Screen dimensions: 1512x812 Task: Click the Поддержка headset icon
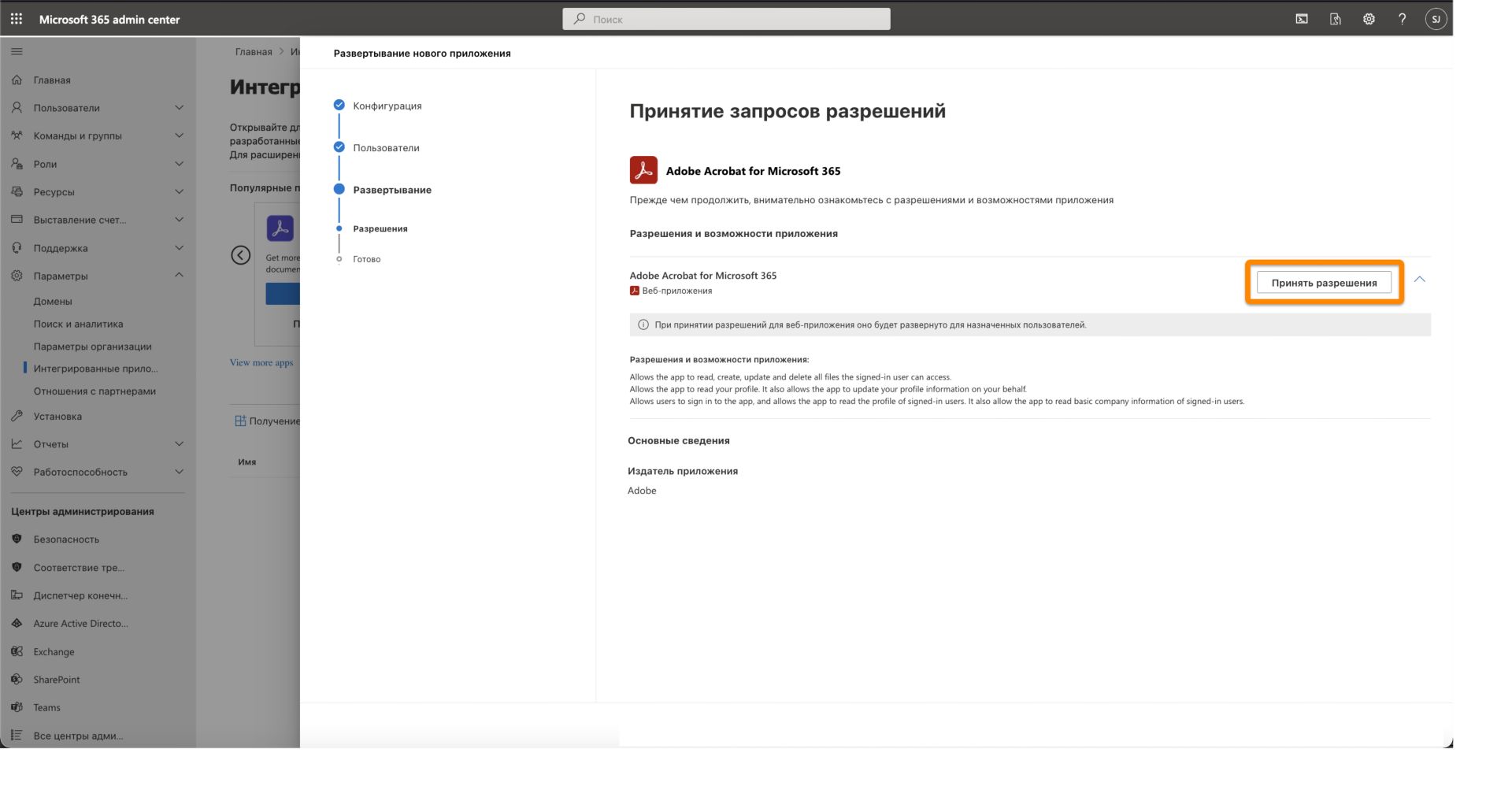[x=17, y=247]
